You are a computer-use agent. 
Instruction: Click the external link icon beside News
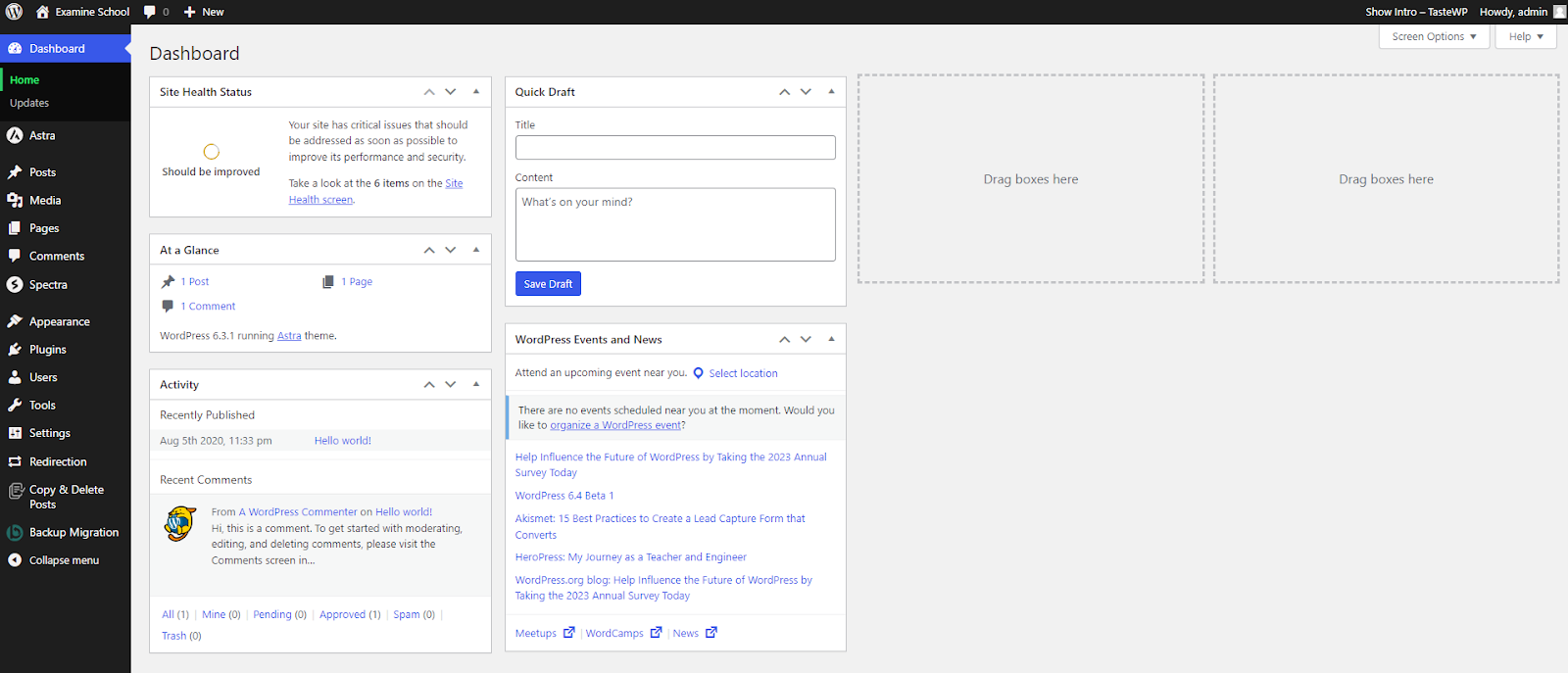point(710,632)
